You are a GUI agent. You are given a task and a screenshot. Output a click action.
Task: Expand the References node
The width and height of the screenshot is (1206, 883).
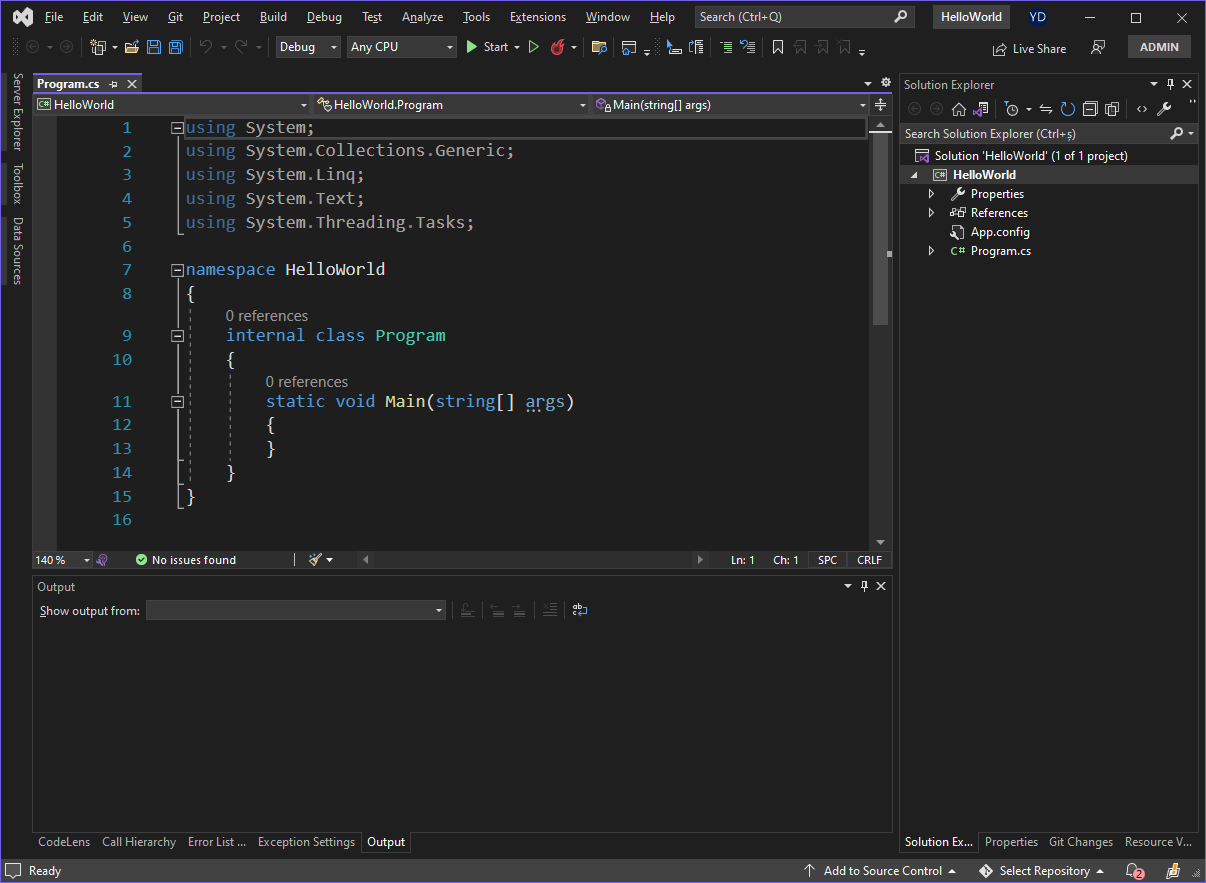point(931,213)
